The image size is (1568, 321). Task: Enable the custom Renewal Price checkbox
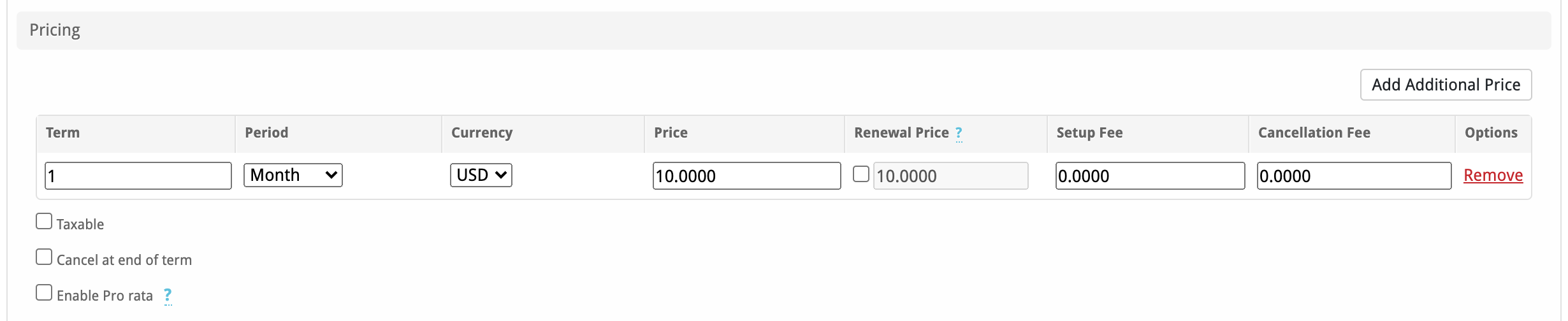coord(861,175)
